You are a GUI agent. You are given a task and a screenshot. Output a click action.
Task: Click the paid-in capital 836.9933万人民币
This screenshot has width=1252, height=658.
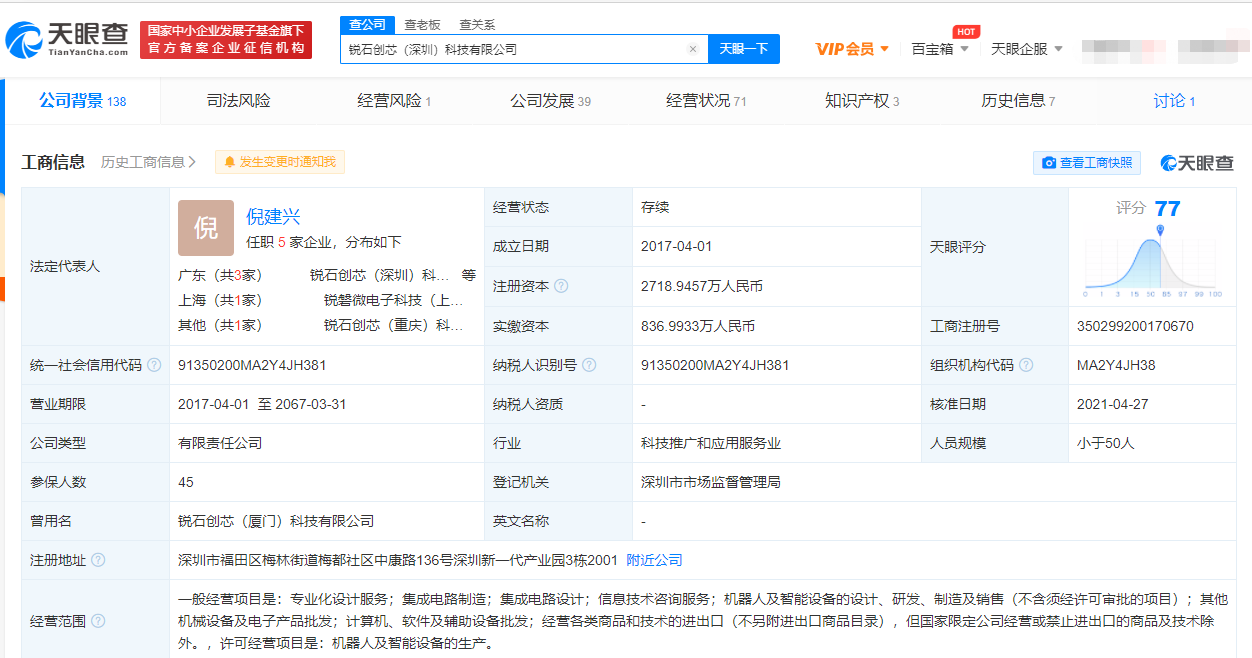coord(698,326)
